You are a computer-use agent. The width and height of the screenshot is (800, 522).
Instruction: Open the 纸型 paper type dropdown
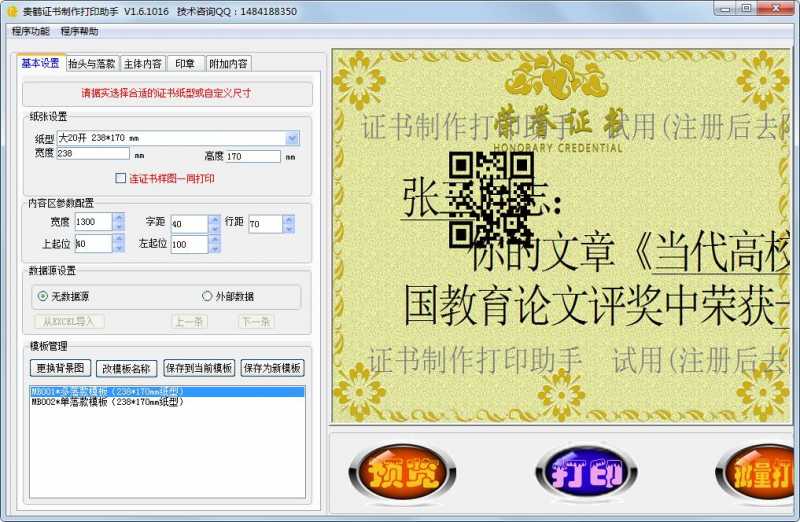click(x=292, y=138)
